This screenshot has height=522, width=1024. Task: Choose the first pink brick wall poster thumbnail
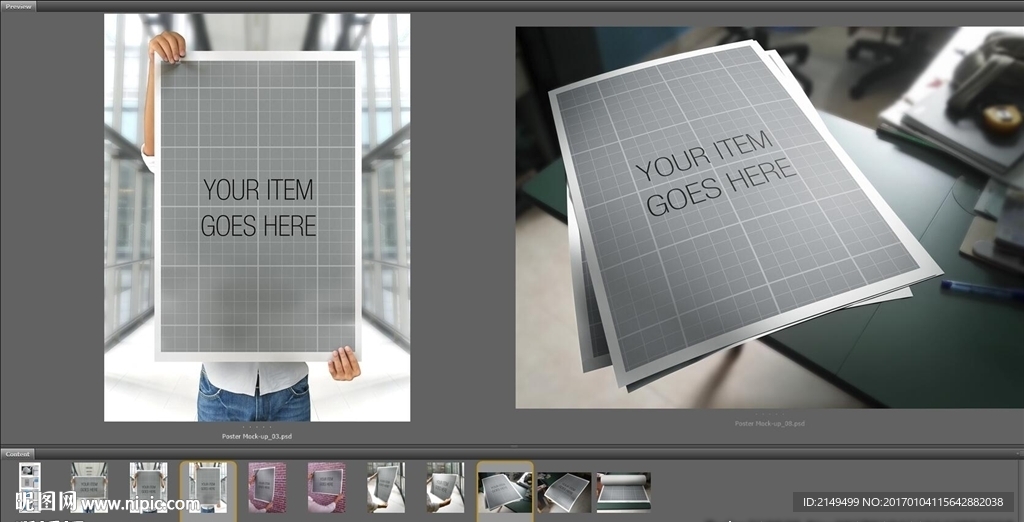[267, 487]
